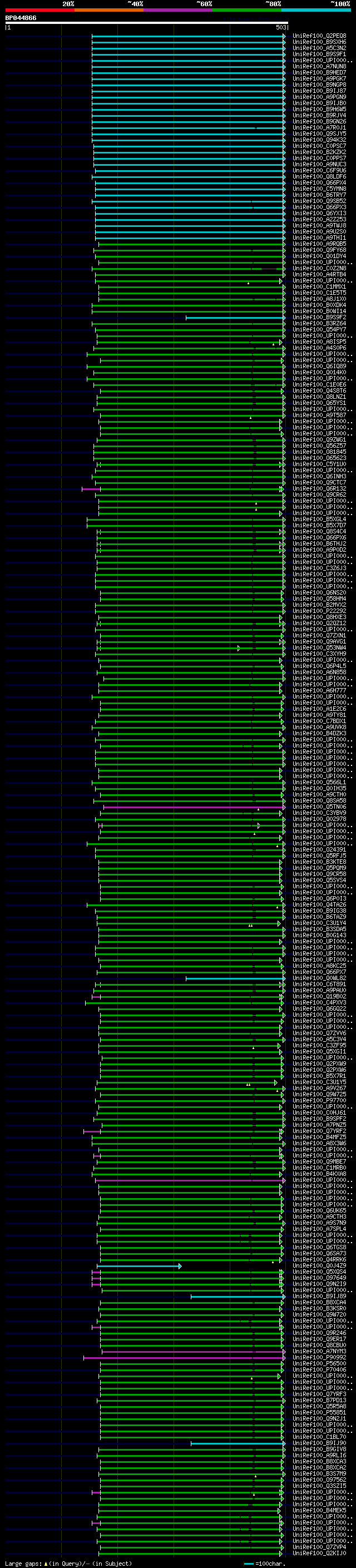Select label UniRef100_Q9SJY5
The image size is (356, 1568).
[319, 134]
